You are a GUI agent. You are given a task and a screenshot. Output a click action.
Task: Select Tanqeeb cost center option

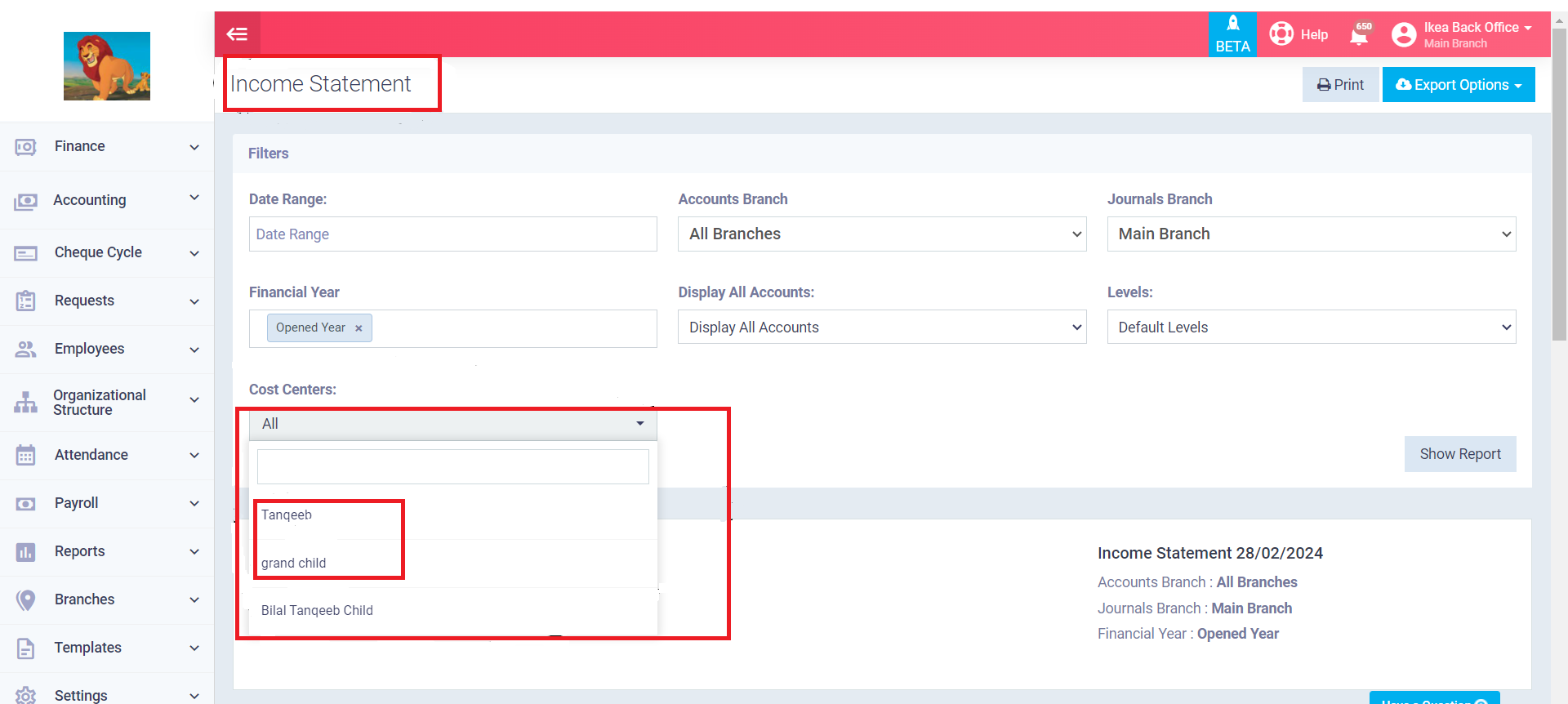[287, 515]
